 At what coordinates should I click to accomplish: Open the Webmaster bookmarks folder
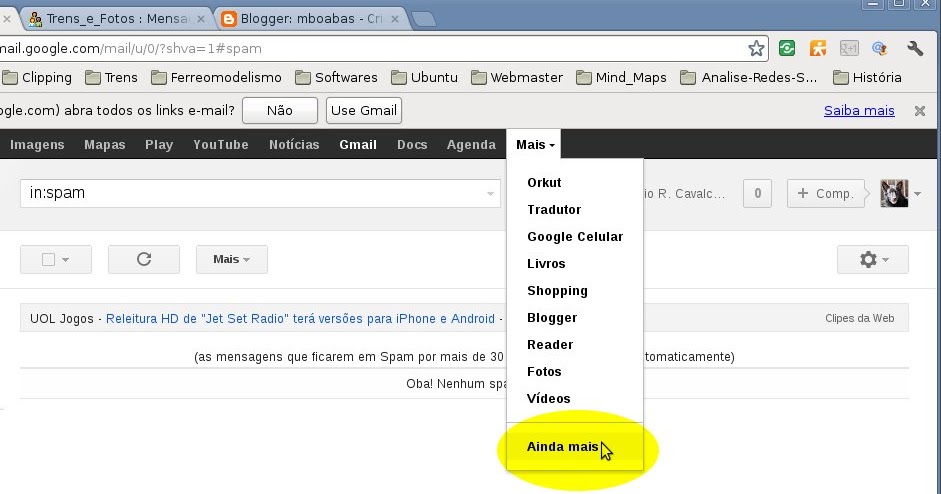(x=517, y=77)
